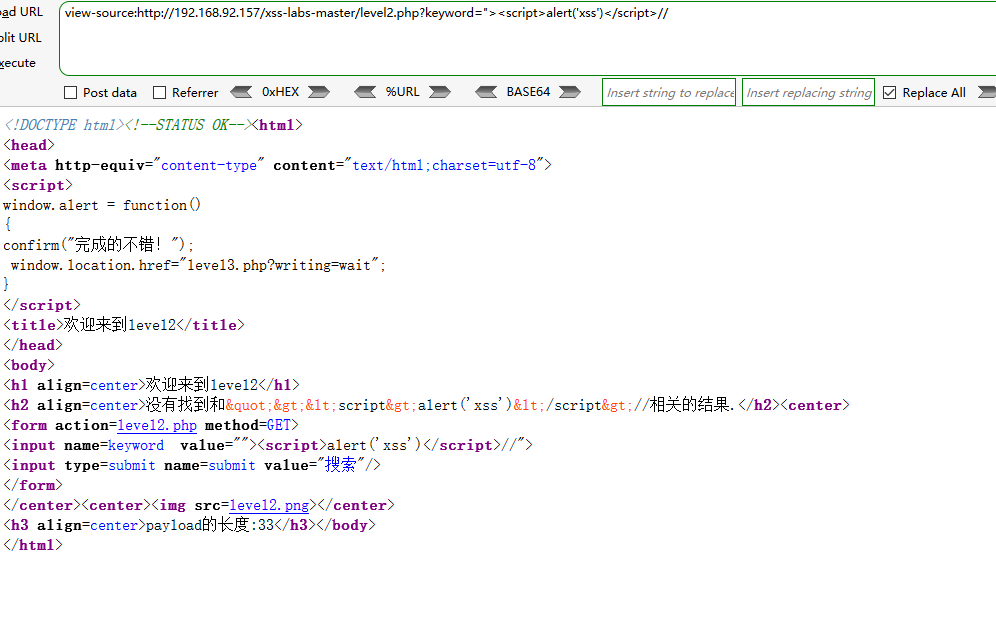Click the closing </form> tag line
996x621 pixels.
[x=33, y=485]
